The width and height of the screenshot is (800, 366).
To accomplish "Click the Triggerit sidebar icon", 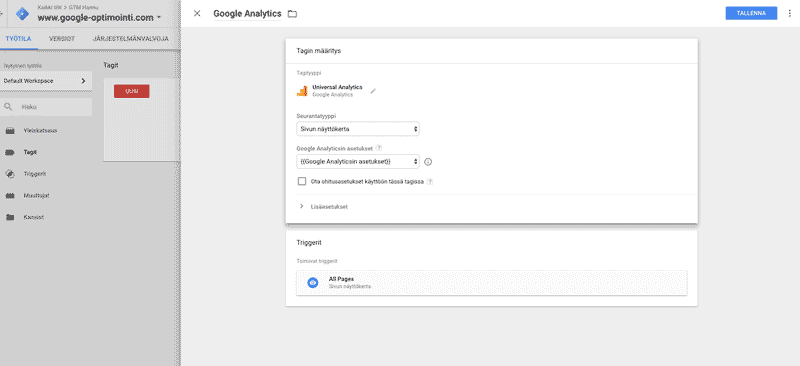I will click(x=10, y=174).
